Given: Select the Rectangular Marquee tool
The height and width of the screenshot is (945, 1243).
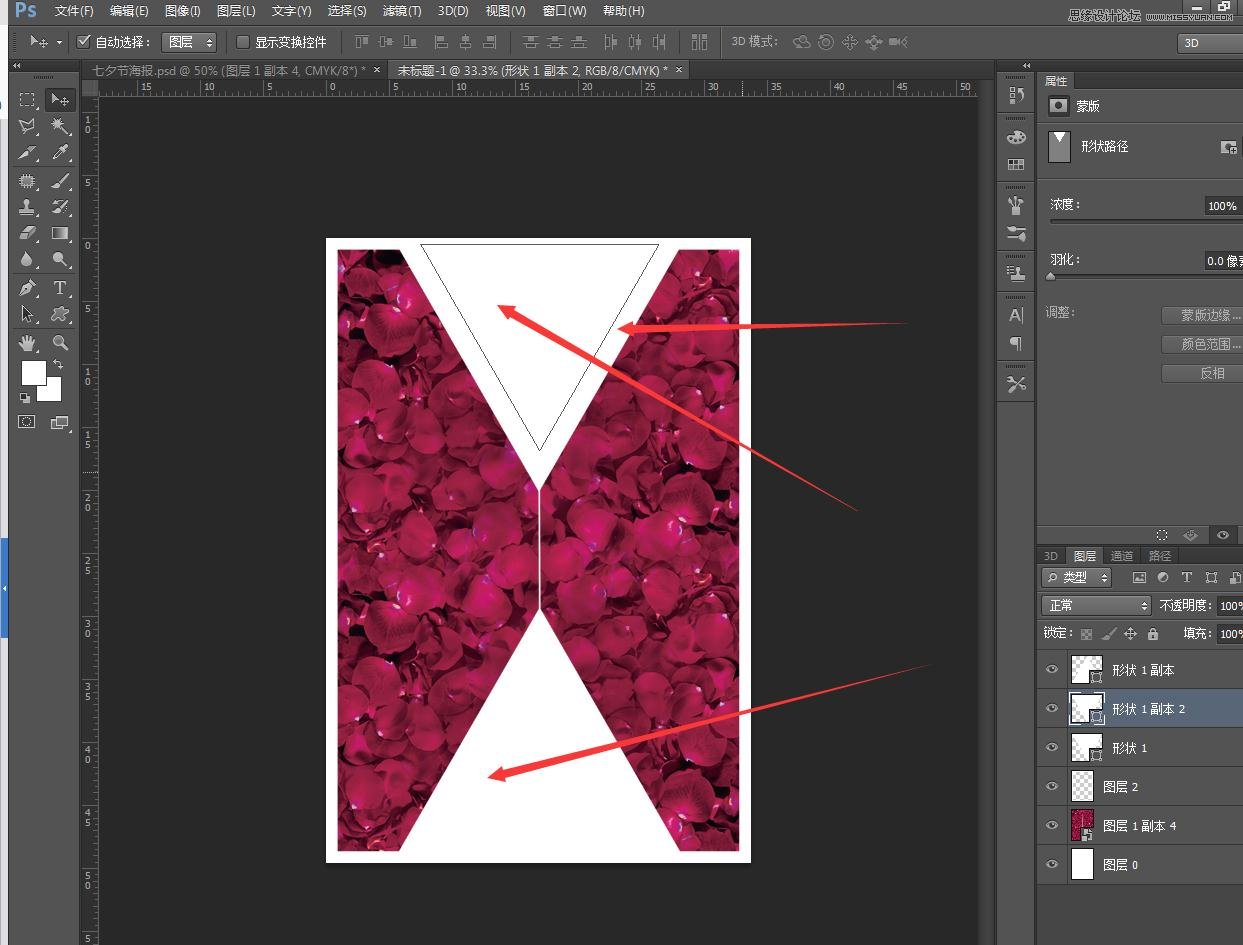Looking at the screenshot, I should click(x=28, y=100).
